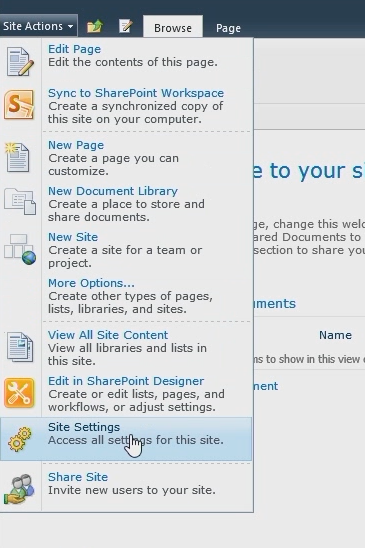Click the New Document Library icon
The width and height of the screenshot is (365, 548).
click(x=20, y=201)
